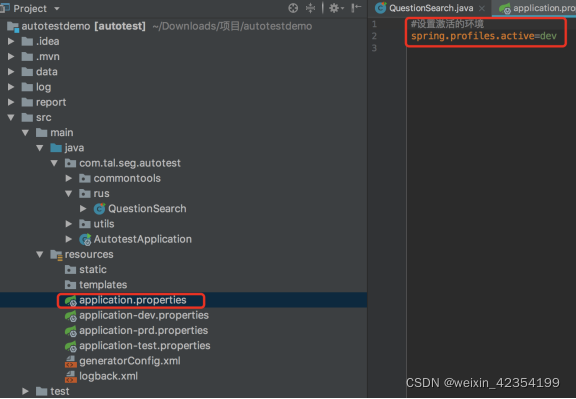The width and height of the screenshot is (576, 399).
Task: Click the collapse all icon in Project toolbar
Action: coord(311,8)
